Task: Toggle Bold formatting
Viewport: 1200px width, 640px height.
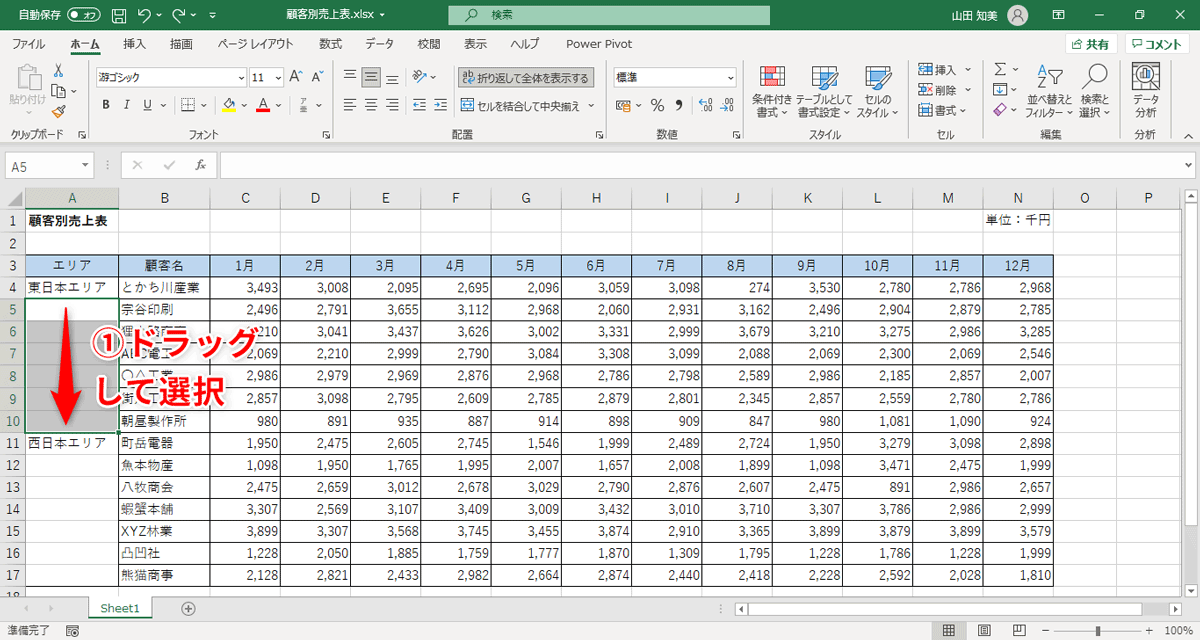Action: pyautogui.click(x=104, y=105)
